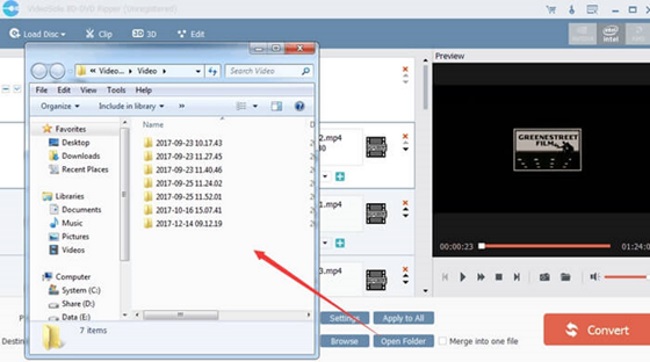Play the preview video

click(x=463, y=277)
